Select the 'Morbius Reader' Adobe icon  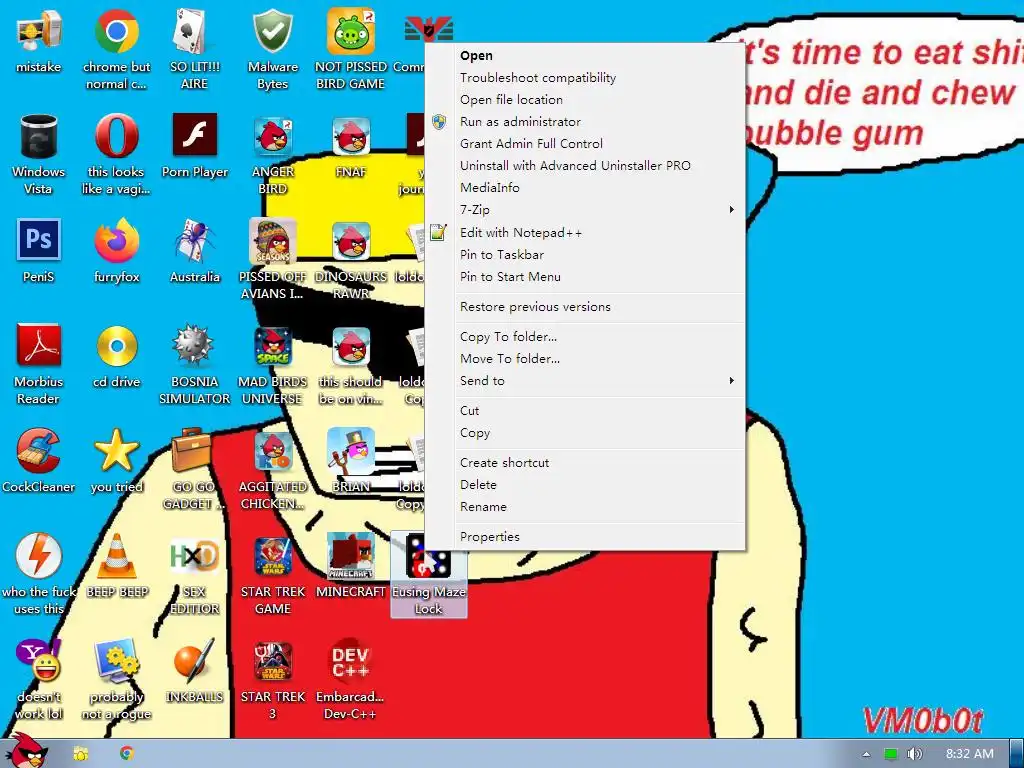click(39, 365)
